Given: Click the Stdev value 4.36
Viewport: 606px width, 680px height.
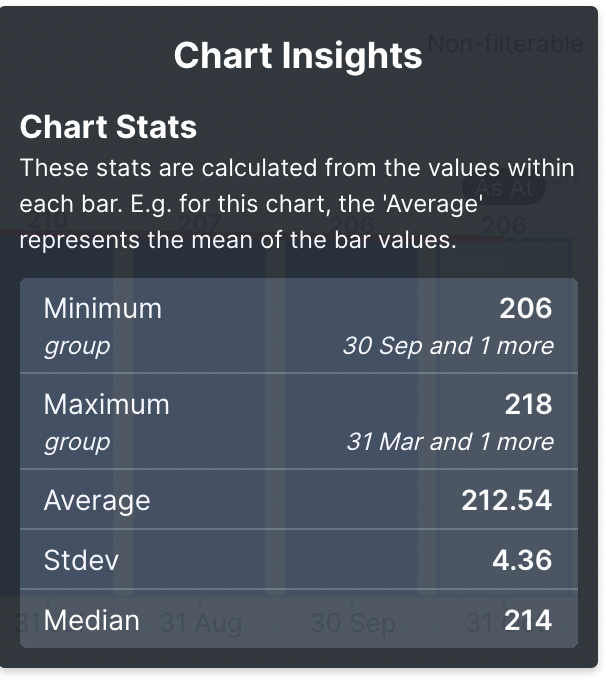Looking at the screenshot, I should tap(521, 560).
